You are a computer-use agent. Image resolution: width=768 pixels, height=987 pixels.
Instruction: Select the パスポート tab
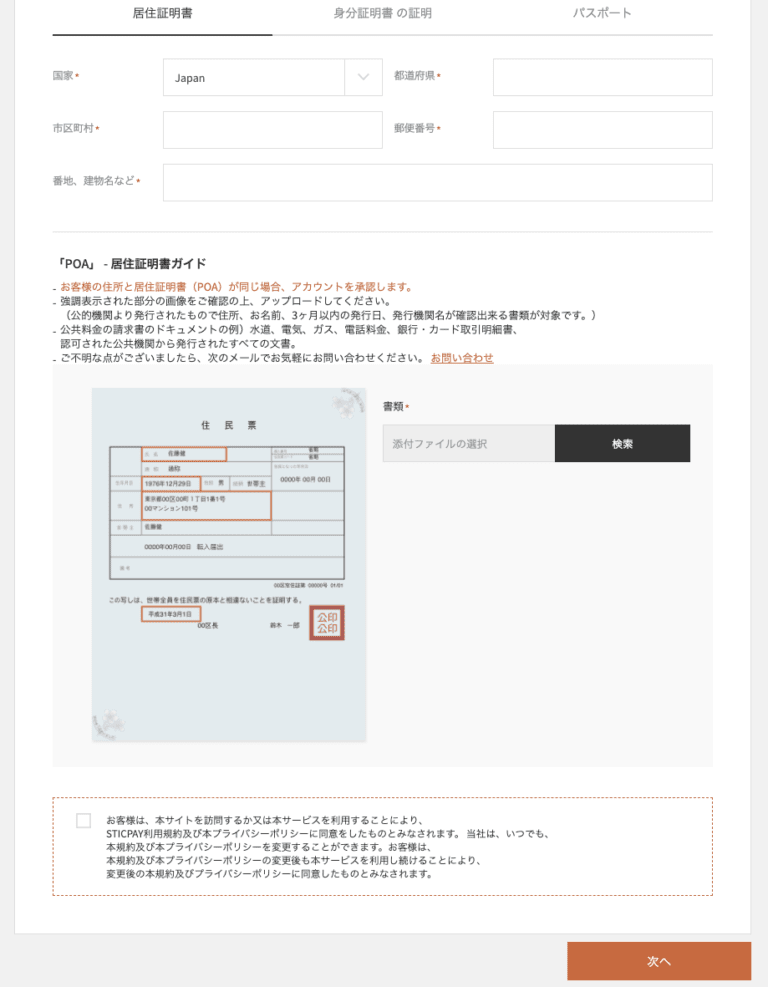[x=602, y=13]
